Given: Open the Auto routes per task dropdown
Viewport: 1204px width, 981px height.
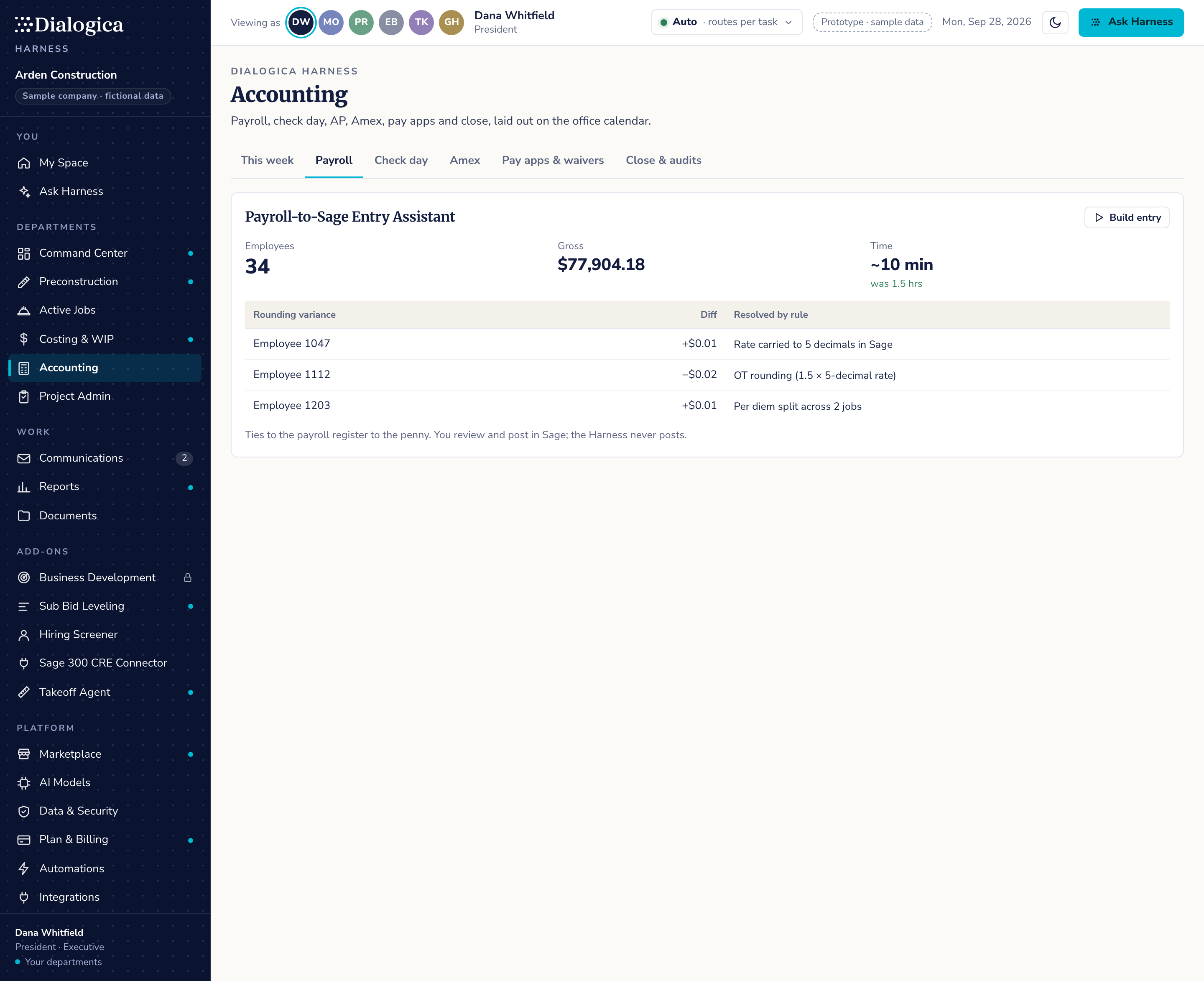Looking at the screenshot, I should (727, 23).
